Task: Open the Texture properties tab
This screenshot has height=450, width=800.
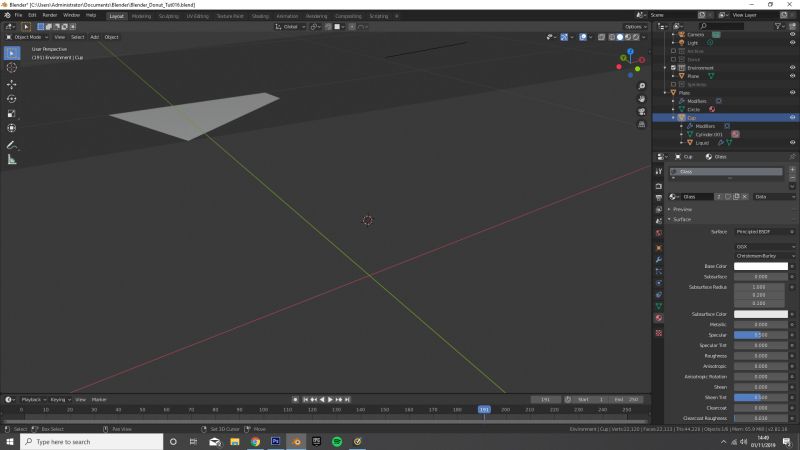Action: 659,333
